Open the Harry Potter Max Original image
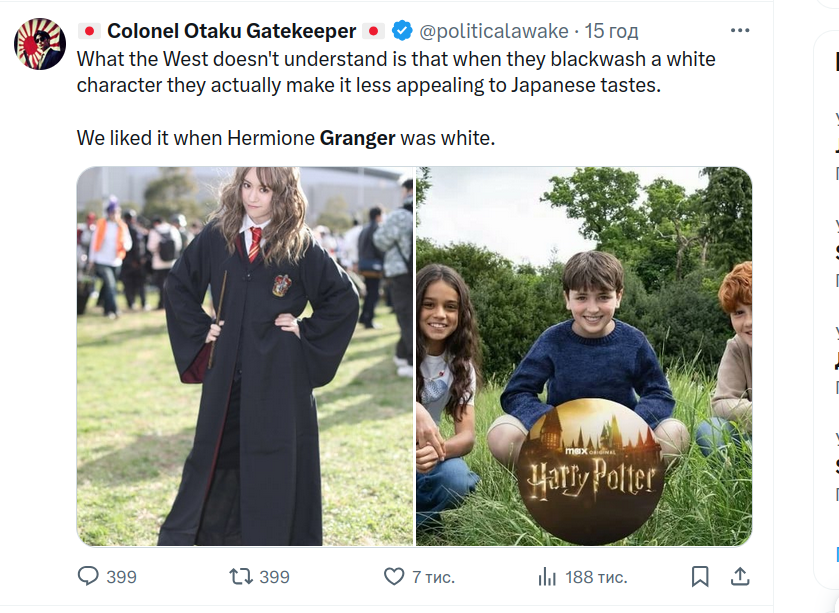 tap(584, 356)
